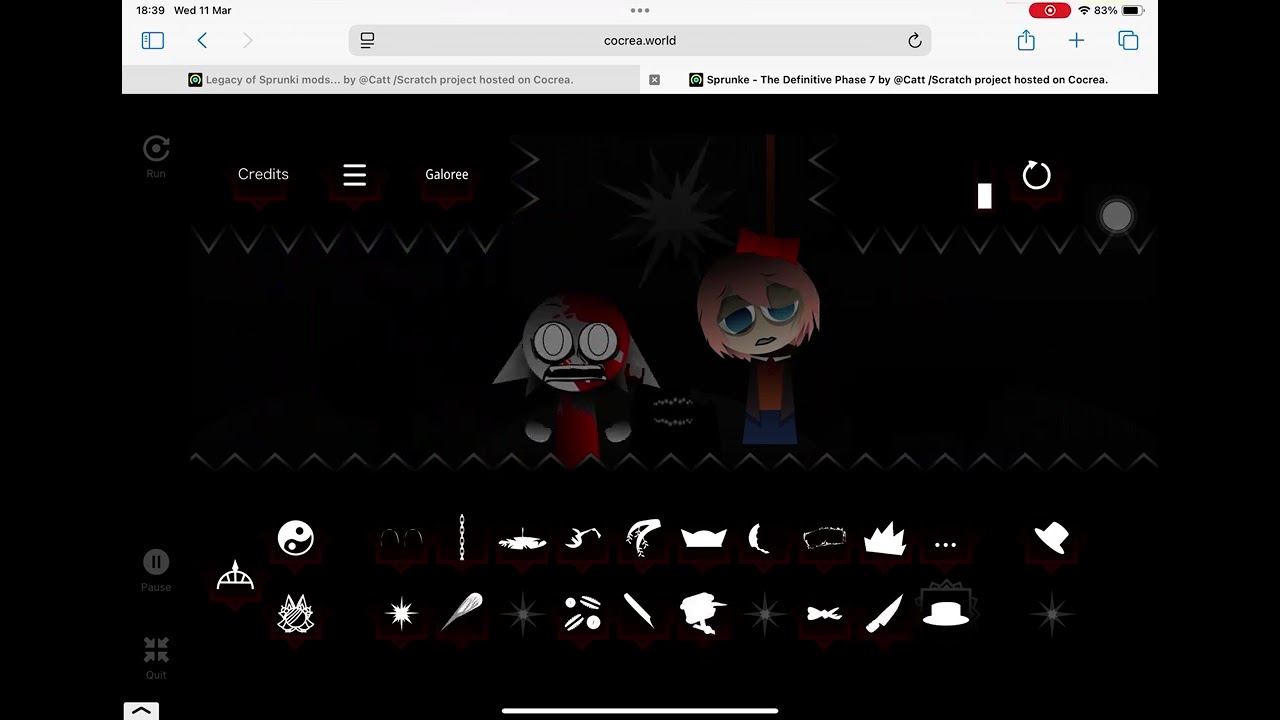
Task: Open the Credits screen
Action: (263, 174)
